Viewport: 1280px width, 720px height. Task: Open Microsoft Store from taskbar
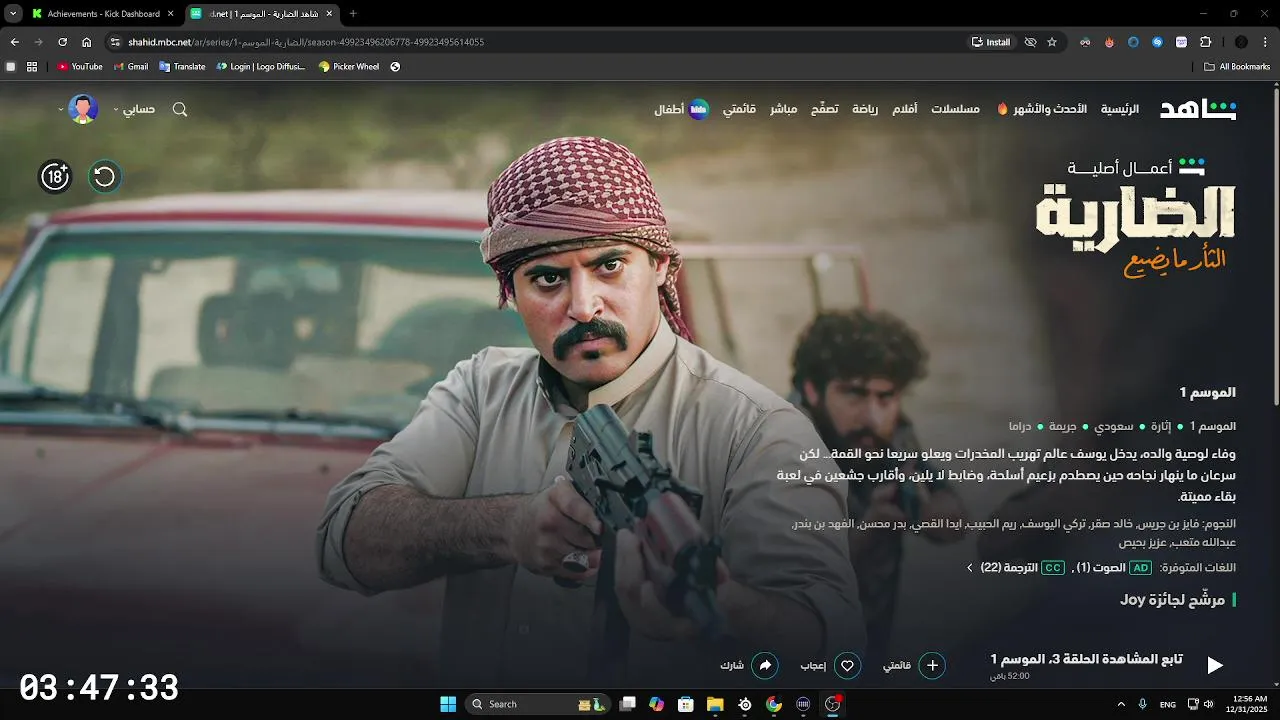[685, 704]
